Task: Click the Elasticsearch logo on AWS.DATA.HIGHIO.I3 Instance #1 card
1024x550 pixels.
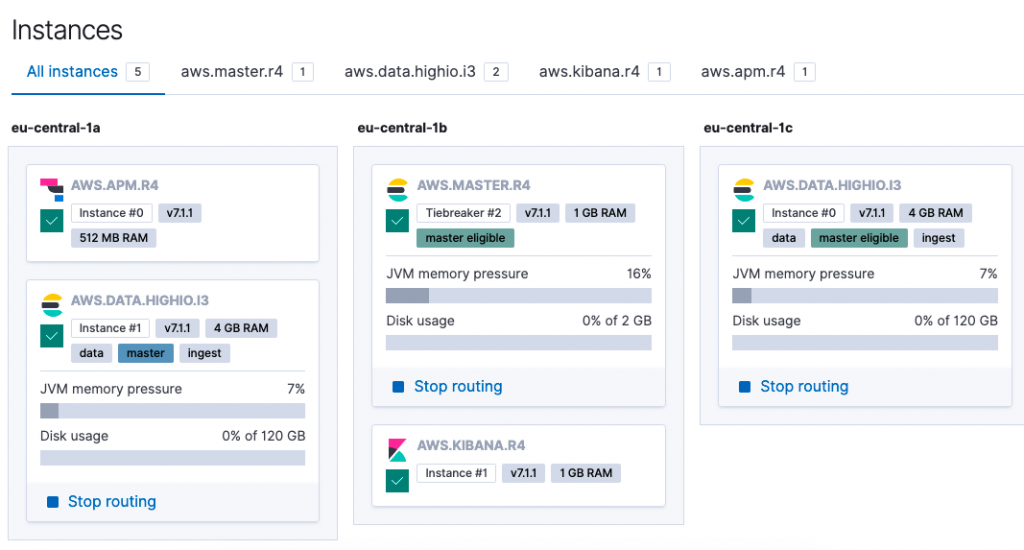Action: [52, 305]
